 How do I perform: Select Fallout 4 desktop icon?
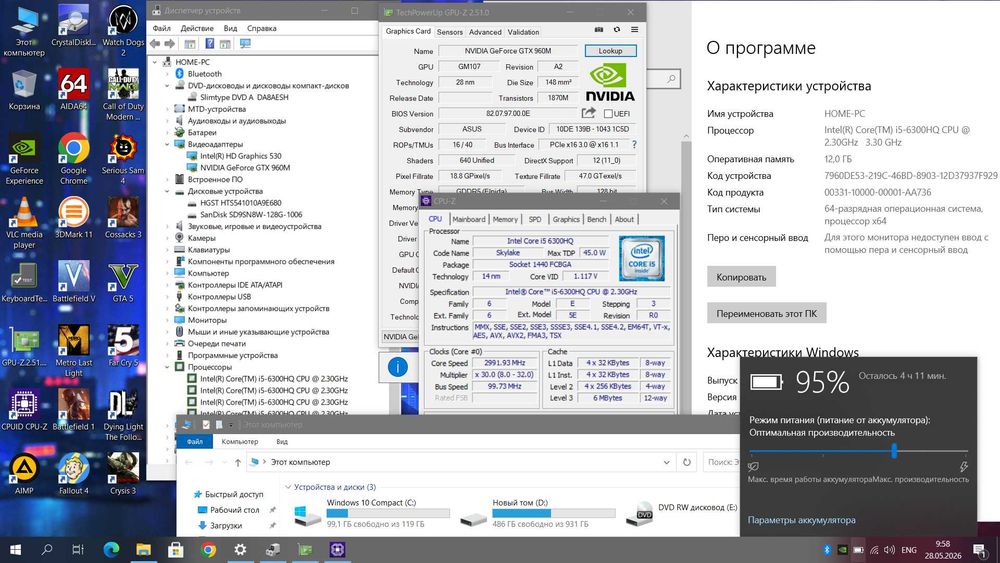[x=73, y=474]
